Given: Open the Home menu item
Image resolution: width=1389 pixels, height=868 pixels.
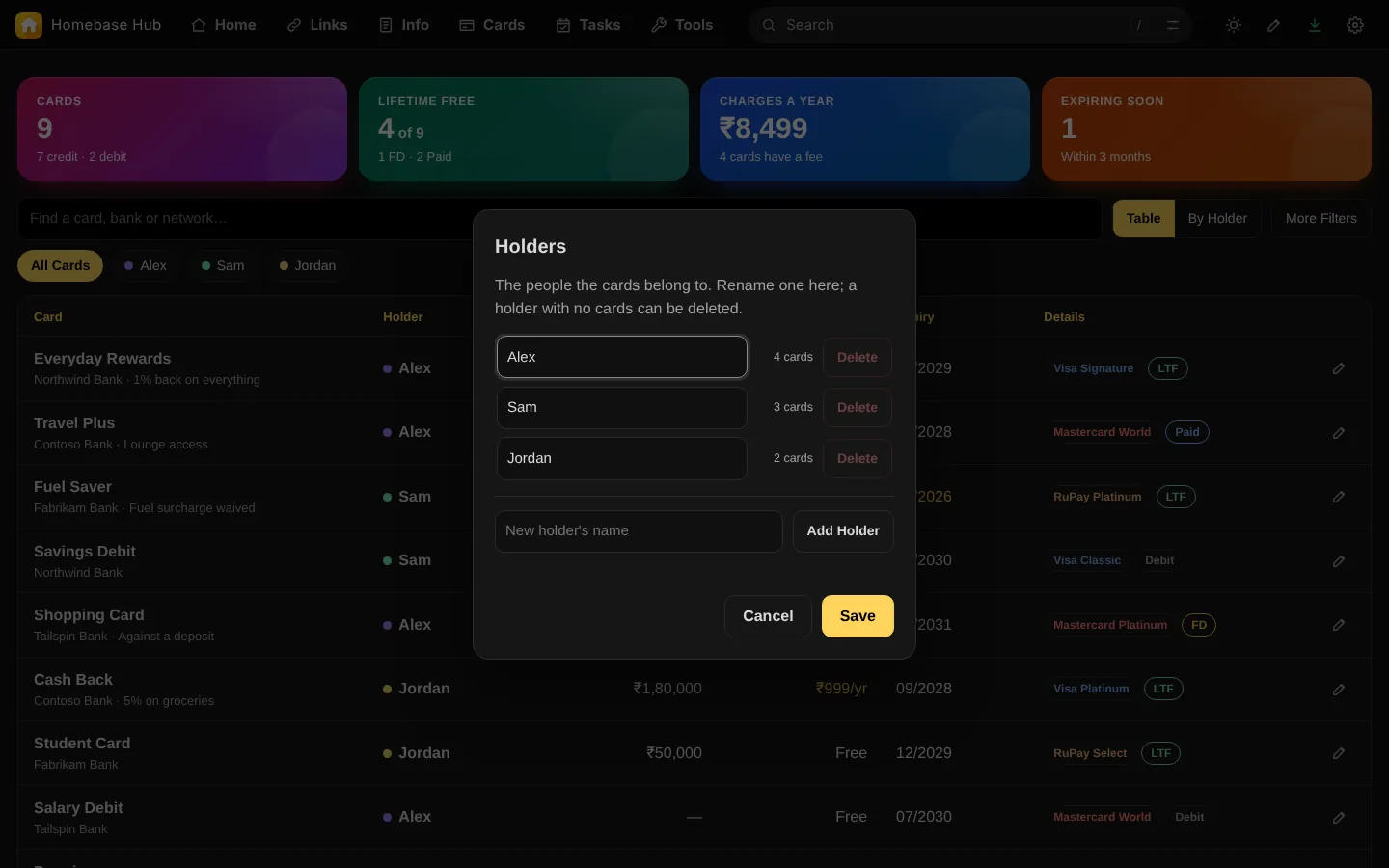Looking at the screenshot, I should click(224, 25).
